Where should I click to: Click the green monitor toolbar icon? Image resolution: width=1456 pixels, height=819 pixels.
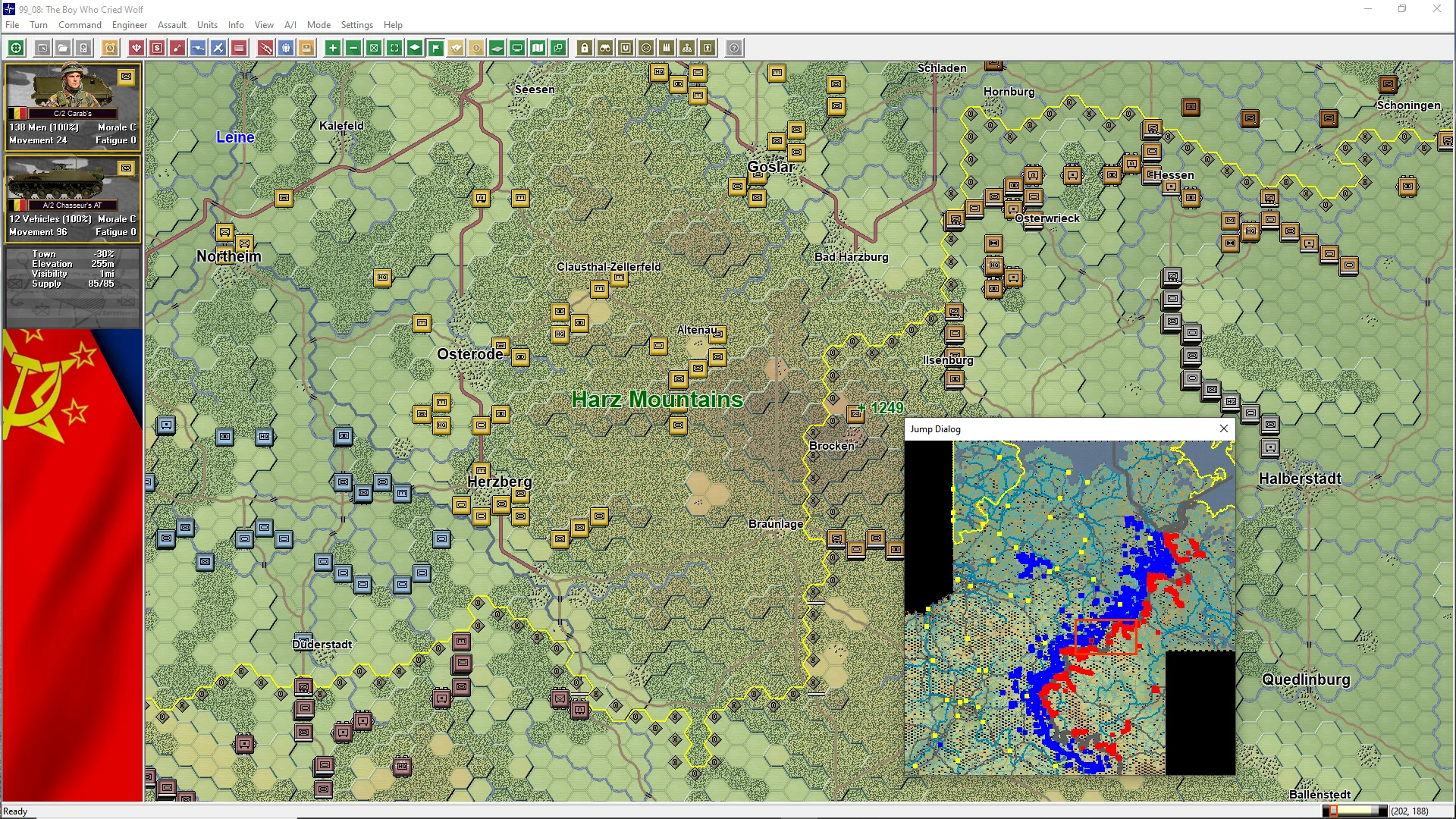pos(517,49)
